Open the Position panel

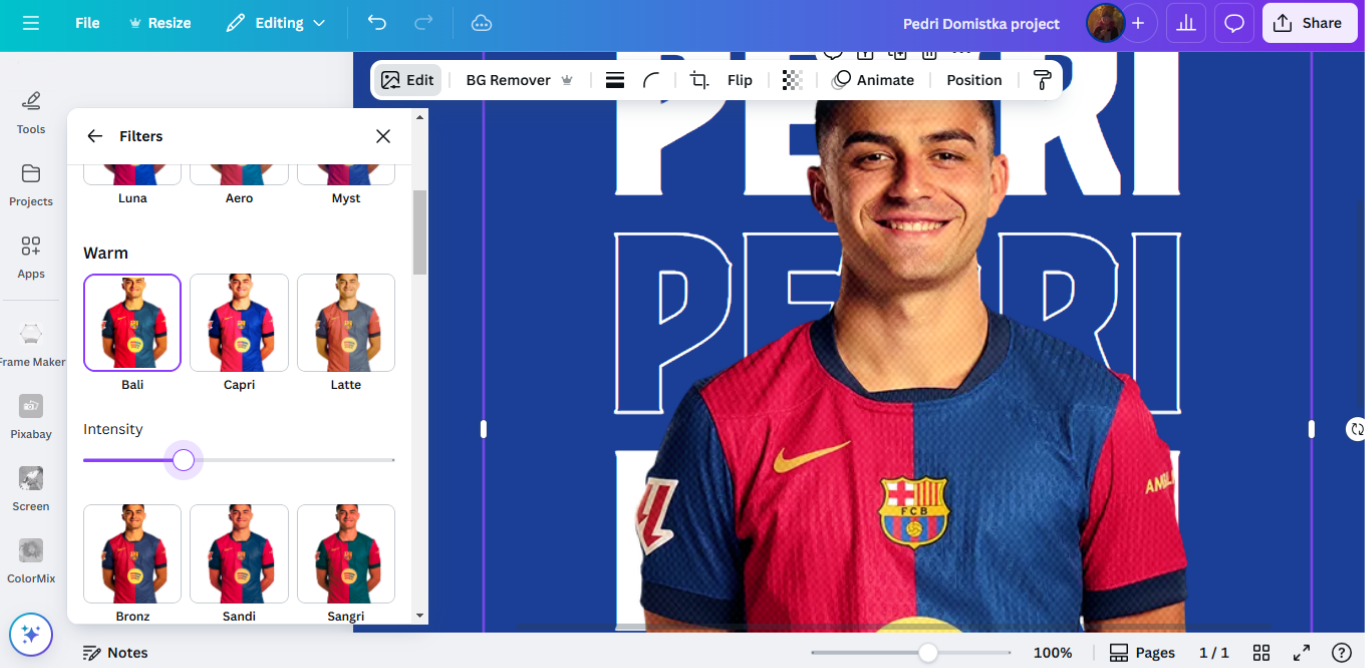point(974,80)
